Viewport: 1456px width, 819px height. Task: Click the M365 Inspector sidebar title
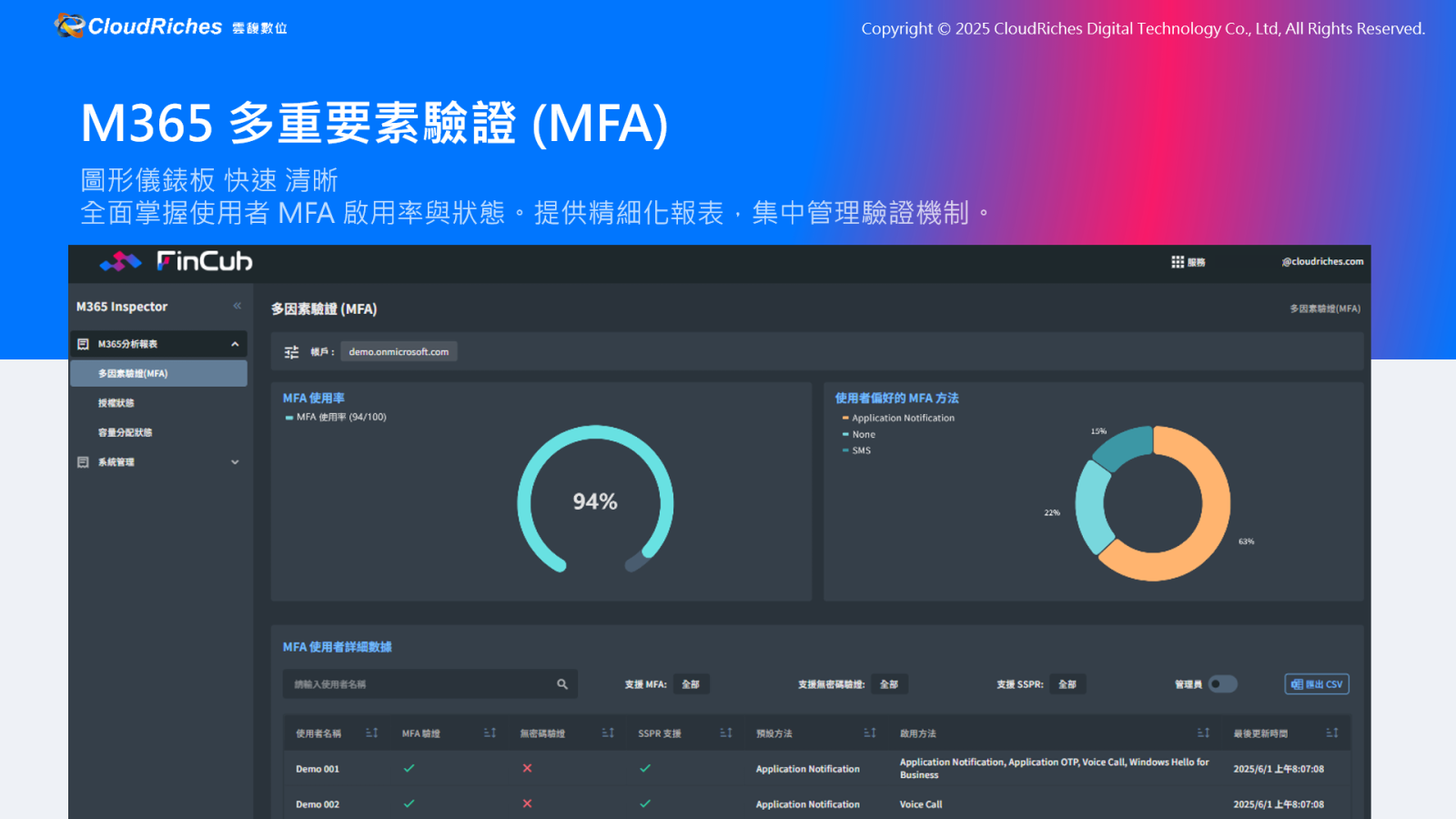point(122,307)
